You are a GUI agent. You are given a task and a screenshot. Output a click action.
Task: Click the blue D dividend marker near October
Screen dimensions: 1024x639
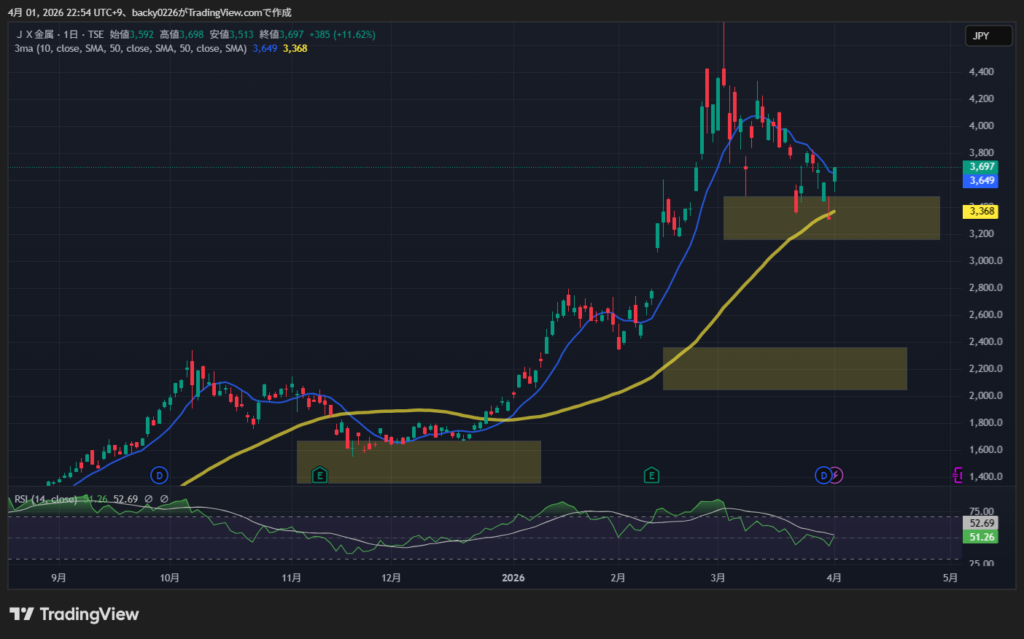pos(158,474)
